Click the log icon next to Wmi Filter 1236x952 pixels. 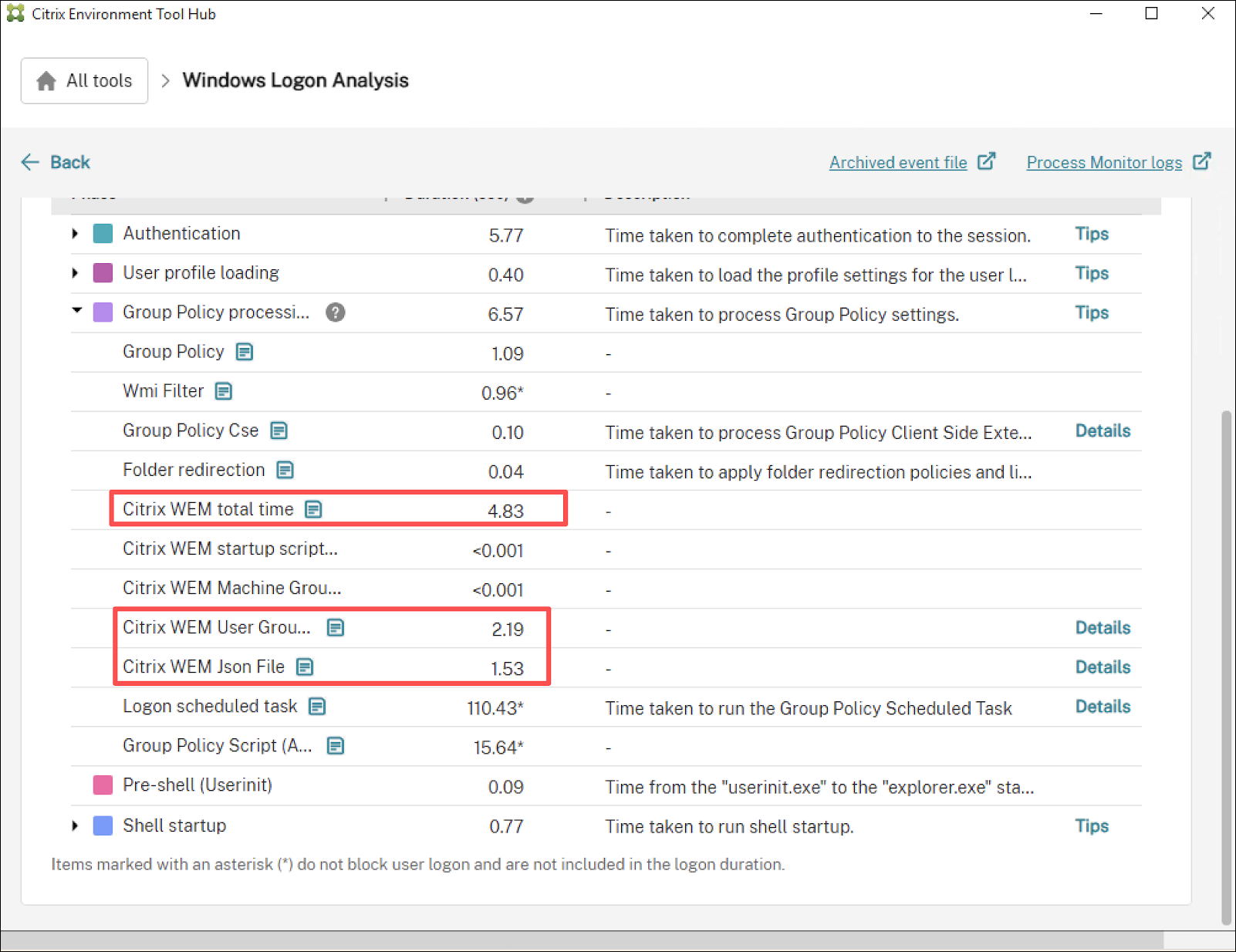click(x=224, y=391)
